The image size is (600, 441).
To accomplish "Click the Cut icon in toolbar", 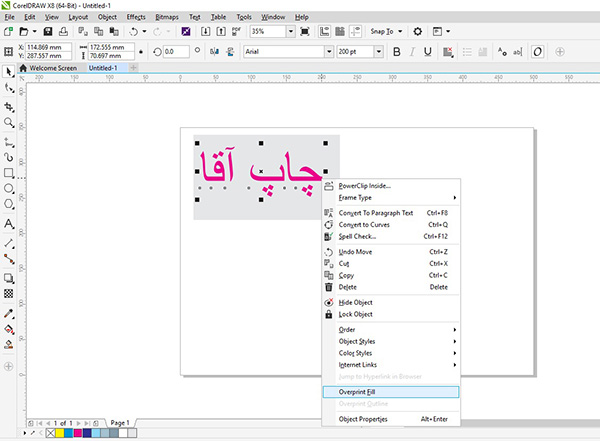I will [83, 31].
